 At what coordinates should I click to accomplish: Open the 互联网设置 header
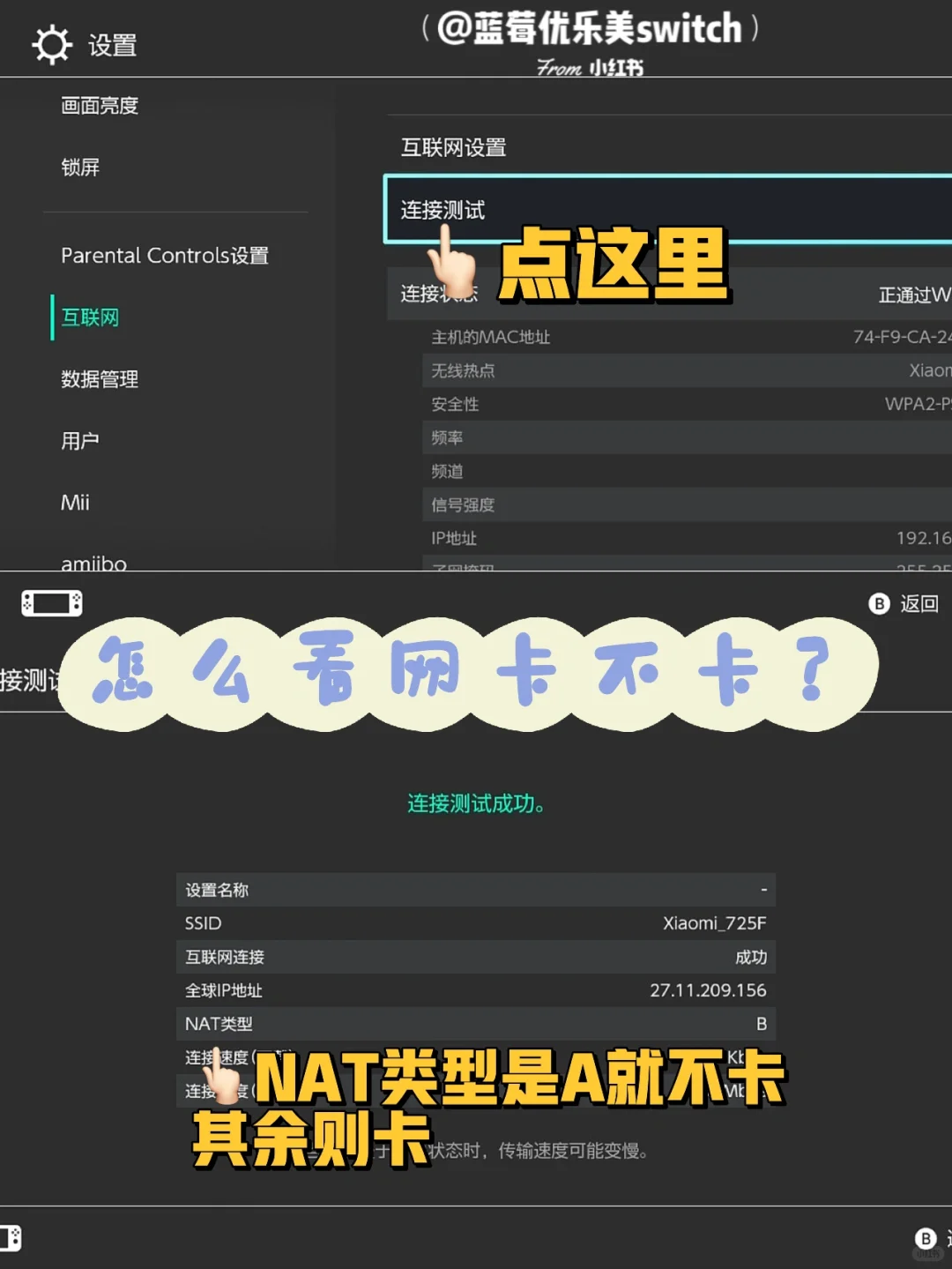tap(456, 148)
